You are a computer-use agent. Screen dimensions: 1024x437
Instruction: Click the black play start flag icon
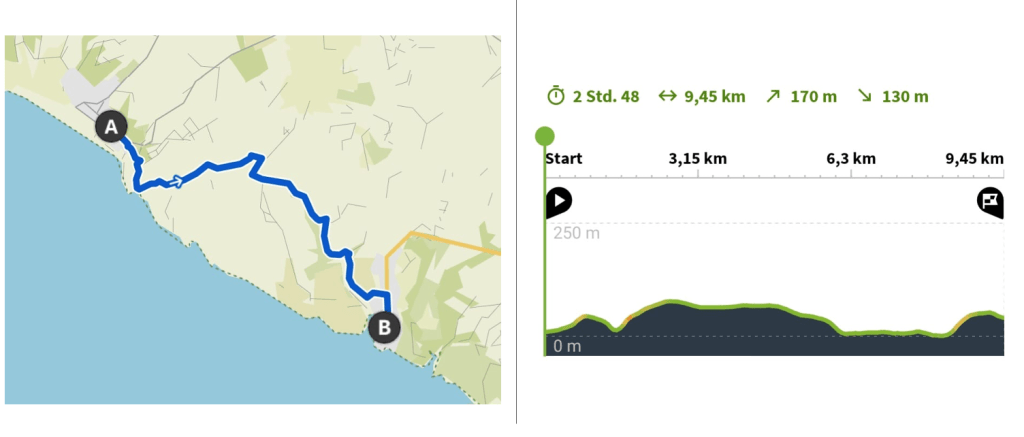[558, 201]
